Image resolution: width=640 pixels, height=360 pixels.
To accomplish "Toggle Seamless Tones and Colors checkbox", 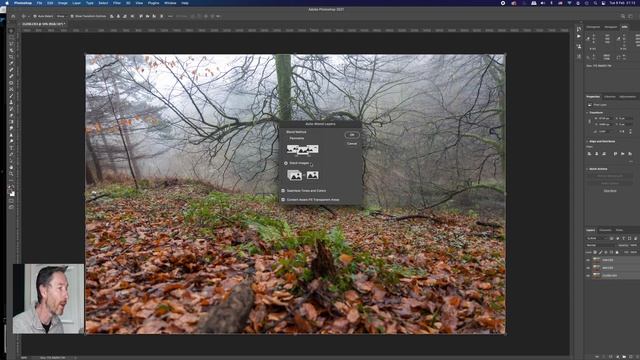I will point(283,191).
